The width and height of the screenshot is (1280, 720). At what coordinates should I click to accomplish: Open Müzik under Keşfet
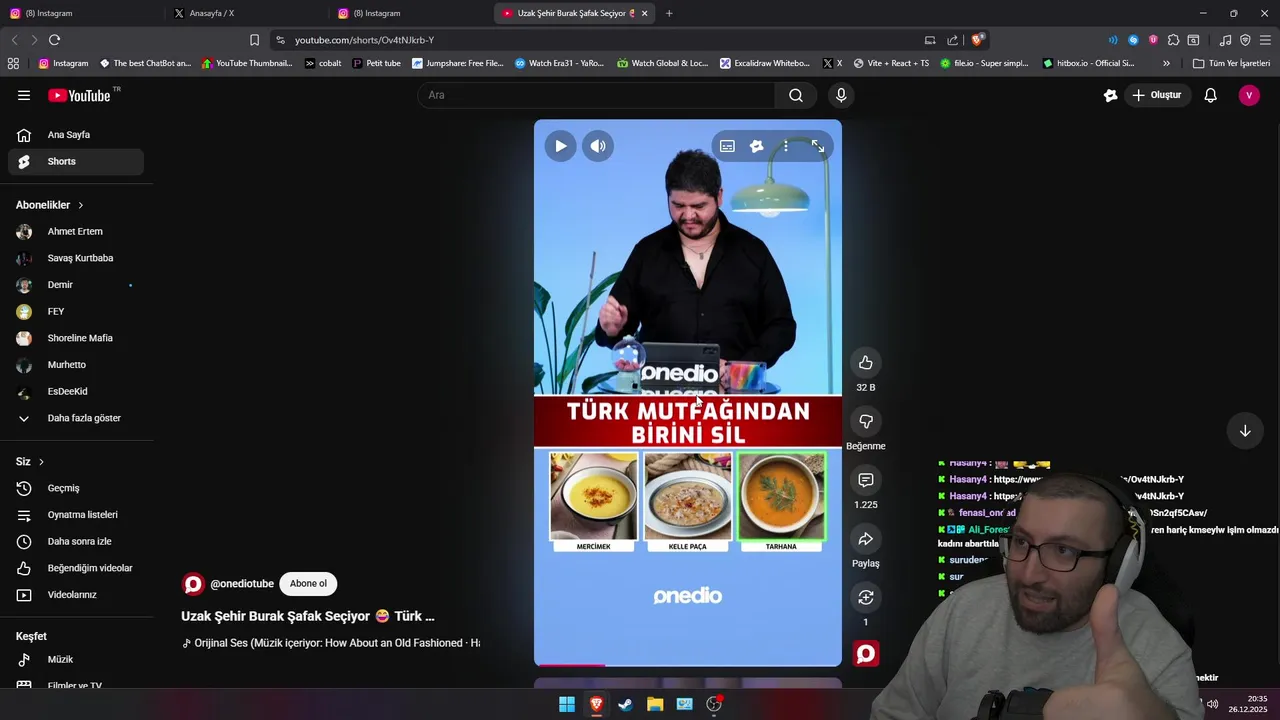pos(76,659)
